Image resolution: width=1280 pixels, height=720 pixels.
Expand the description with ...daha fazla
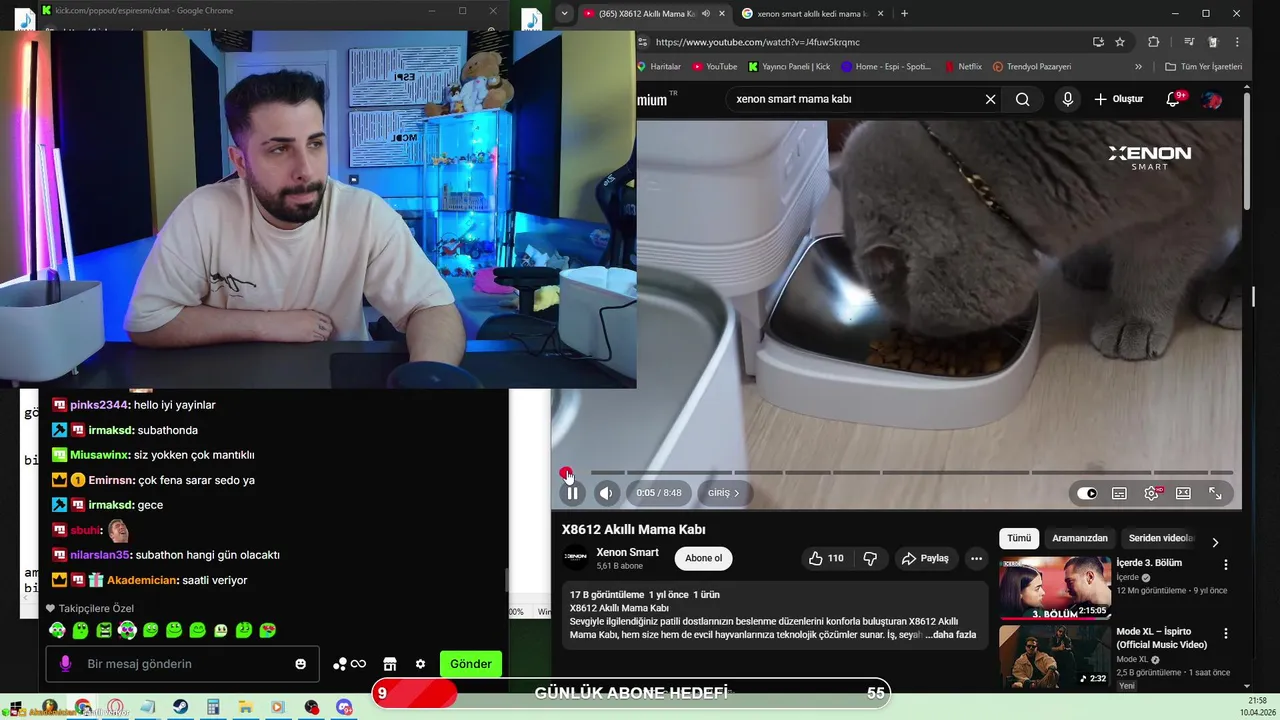(950, 635)
